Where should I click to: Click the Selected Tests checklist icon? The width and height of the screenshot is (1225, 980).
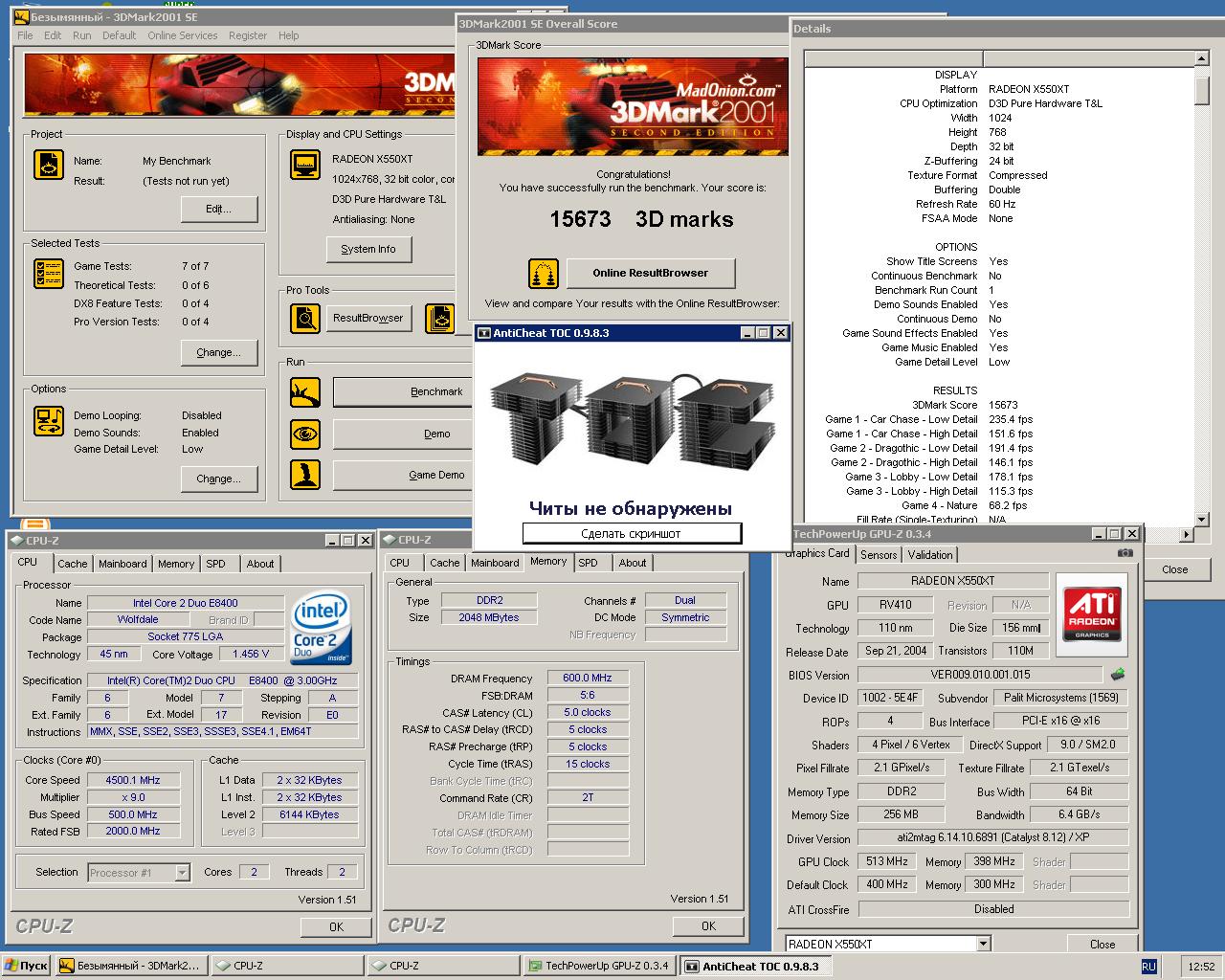coord(49,274)
